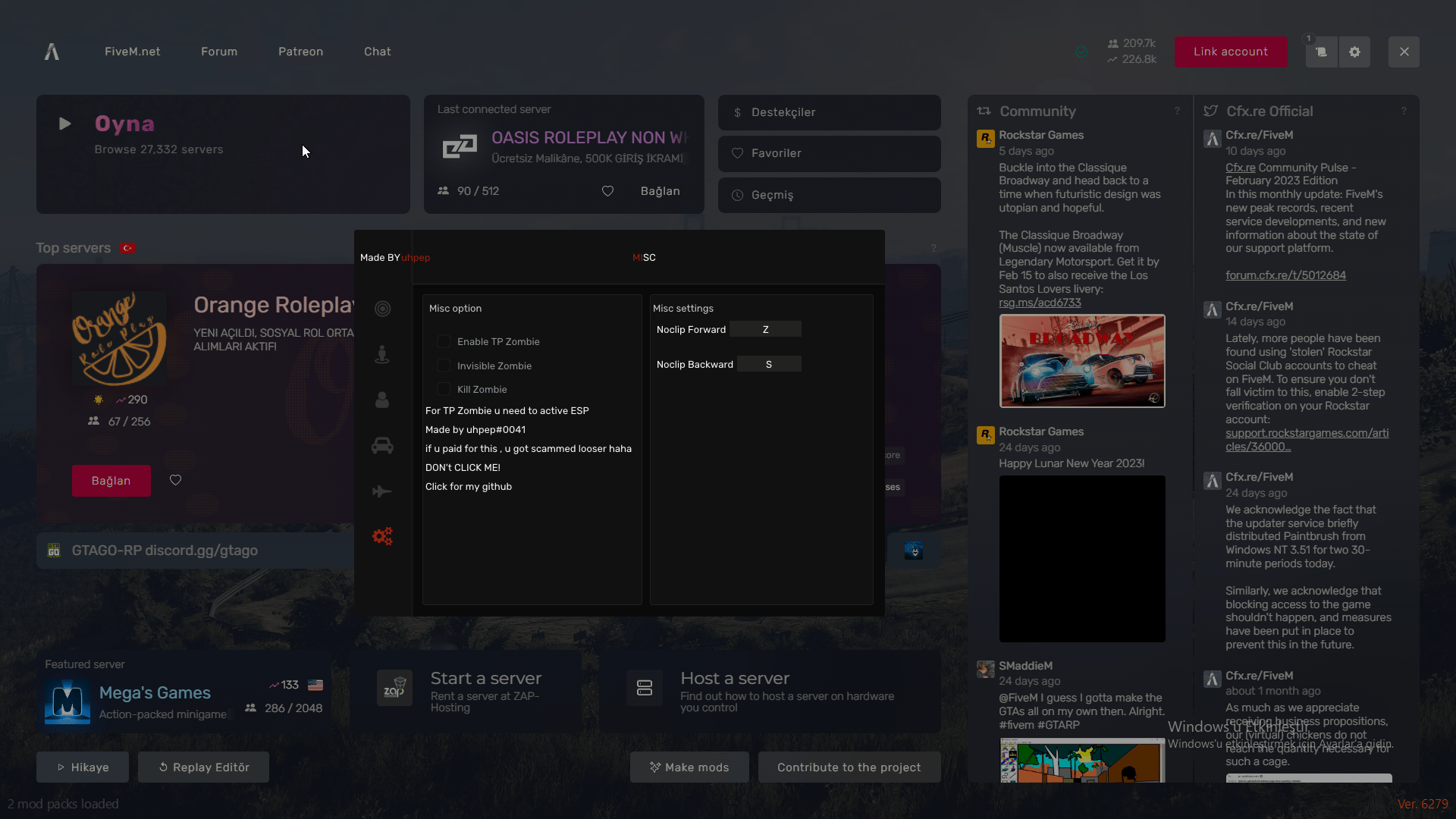Open the Host a server card
Viewport: 1456px width, 819px height.
(770, 691)
